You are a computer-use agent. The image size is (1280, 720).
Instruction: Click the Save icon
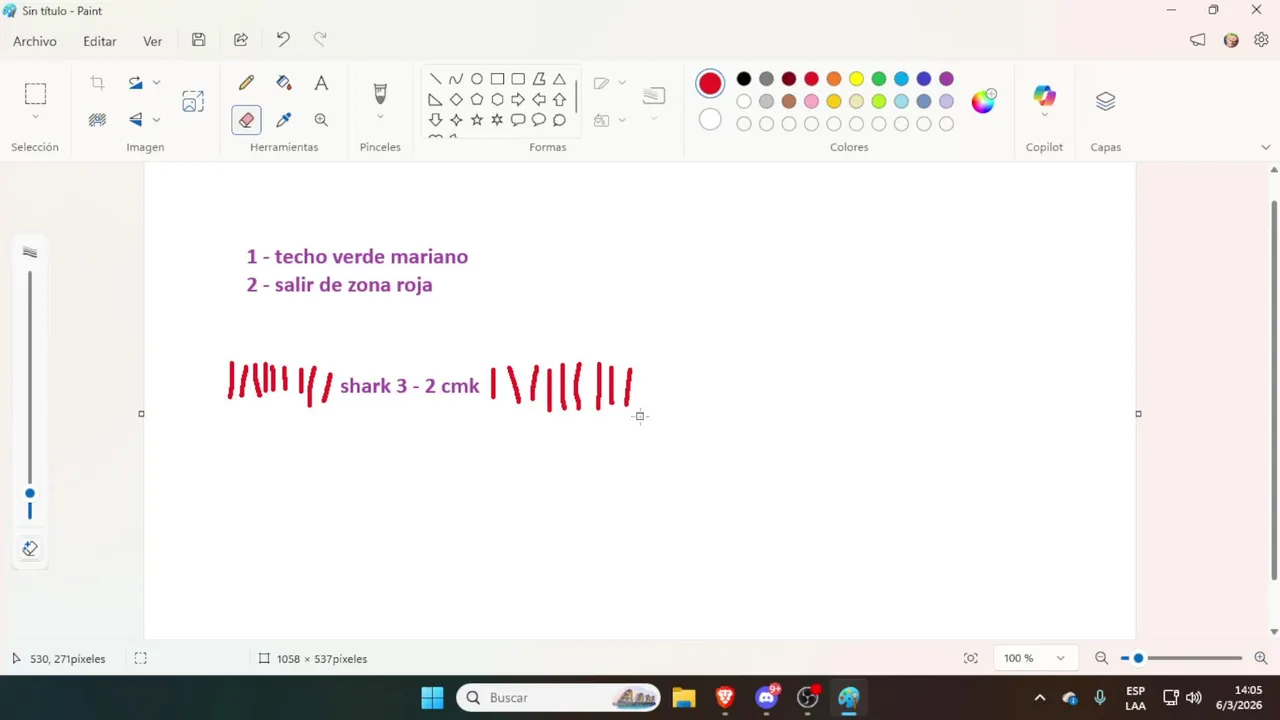(x=199, y=40)
